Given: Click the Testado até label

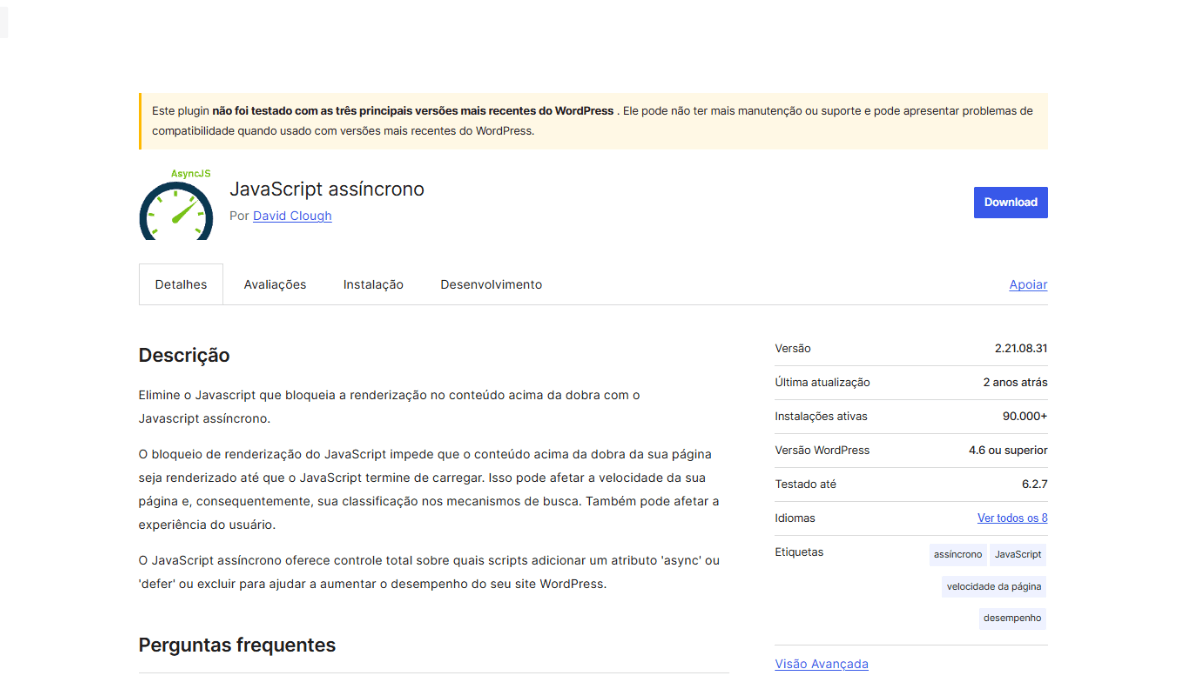Looking at the screenshot, I should [805, 484].
